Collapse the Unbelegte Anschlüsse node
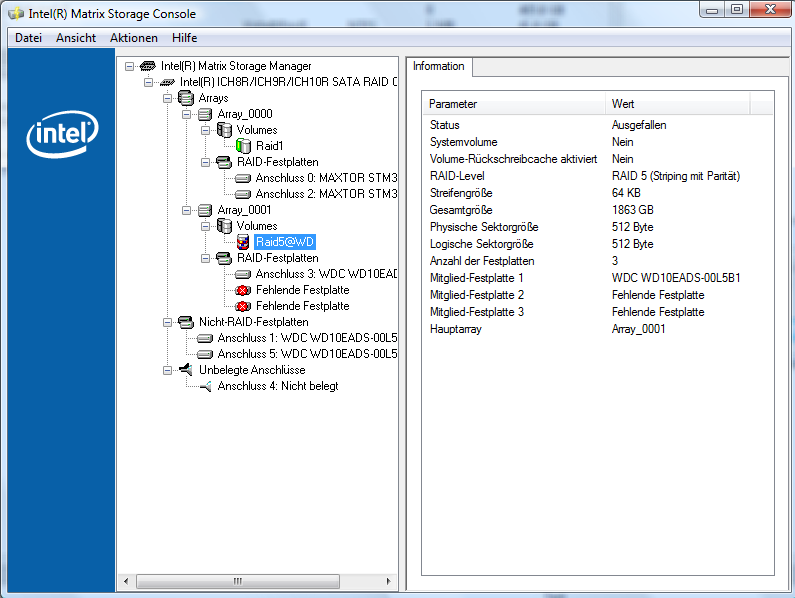The width and height of the screenshot is (795, 598). click(167, 370)
